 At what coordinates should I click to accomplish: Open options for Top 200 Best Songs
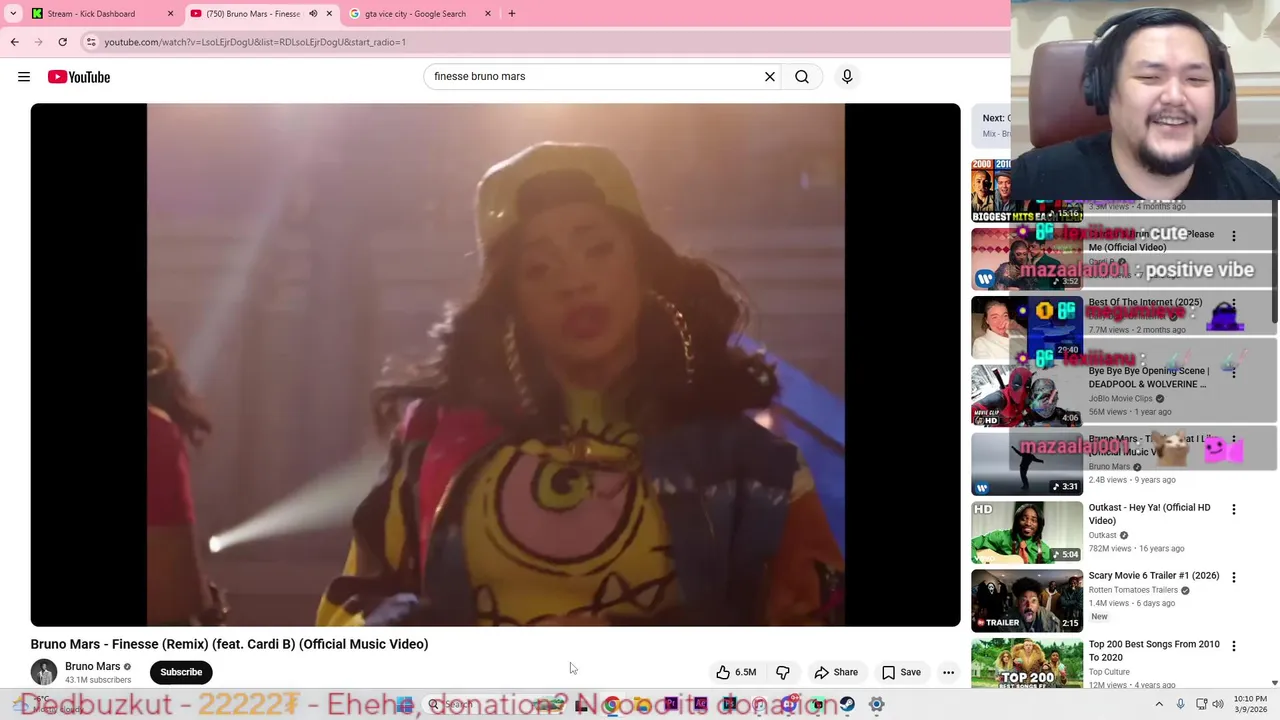click(x=1234, y=646)
